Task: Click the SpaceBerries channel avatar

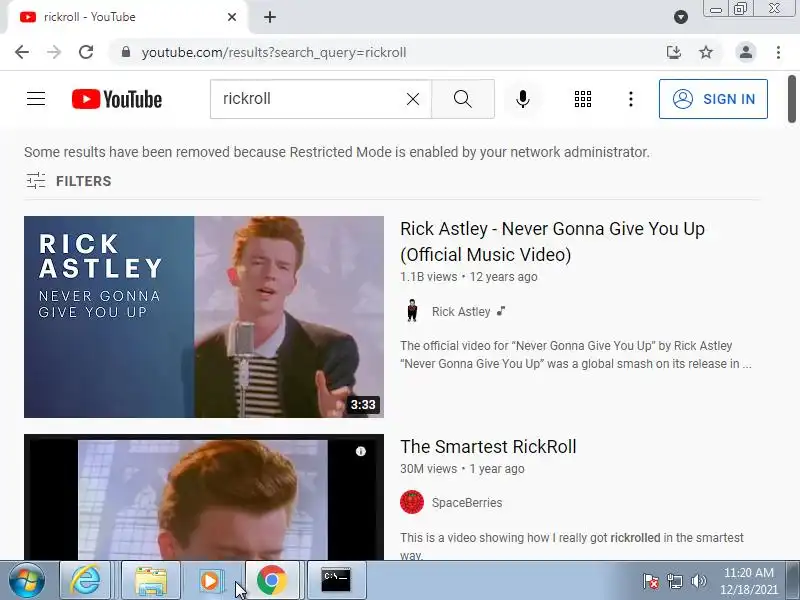Action: point(412,502)
